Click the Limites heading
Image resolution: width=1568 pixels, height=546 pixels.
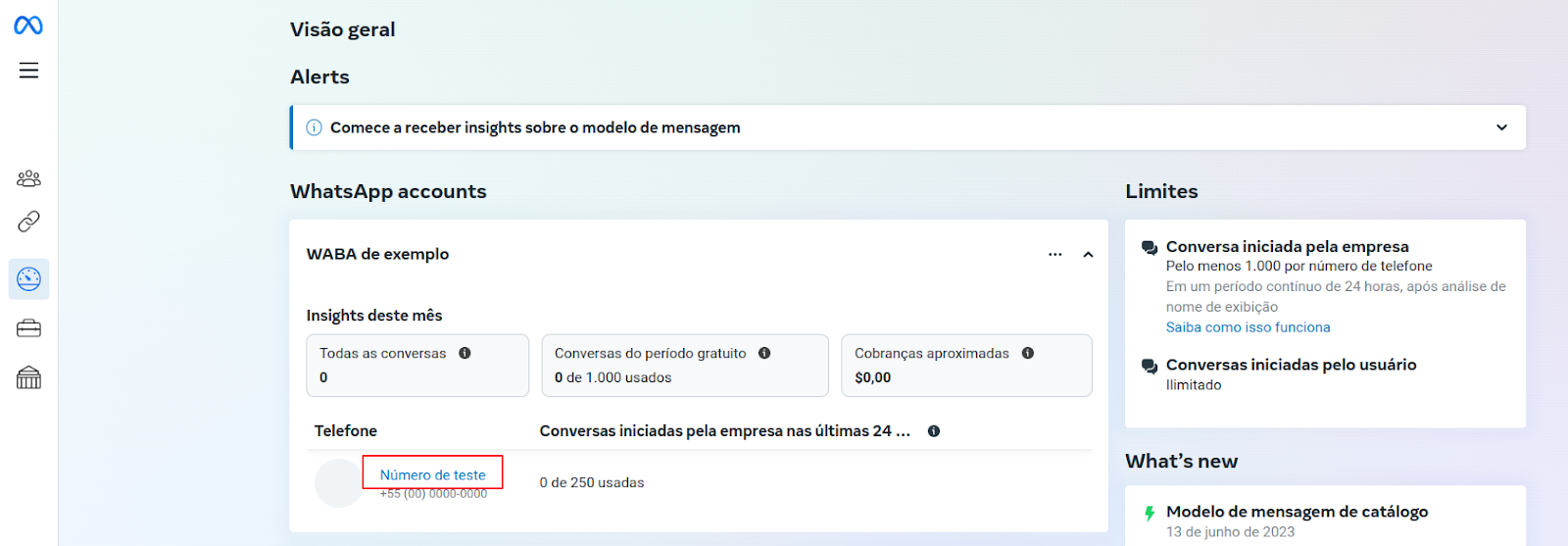[1161, 191]
